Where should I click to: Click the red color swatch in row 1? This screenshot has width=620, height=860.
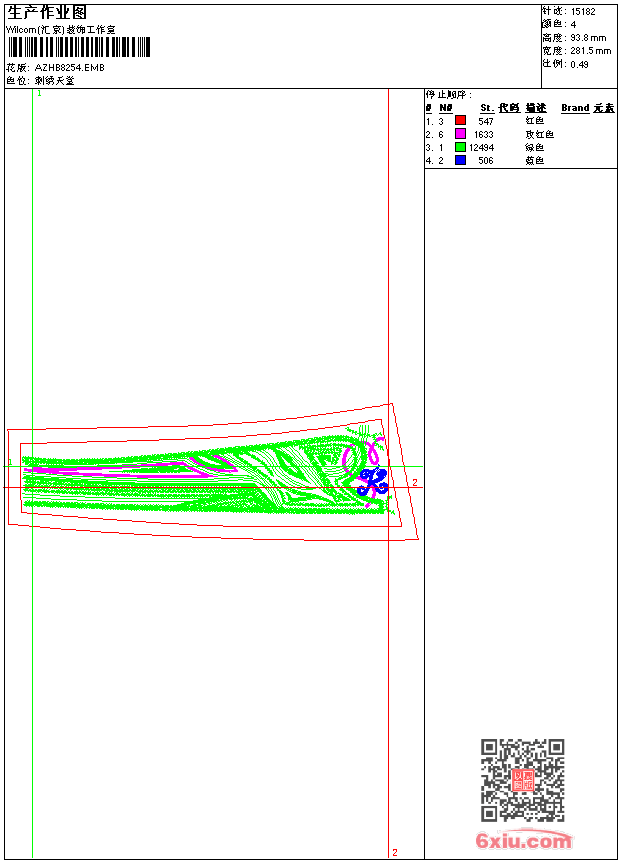pyautogui.click(x=460, y=121)
